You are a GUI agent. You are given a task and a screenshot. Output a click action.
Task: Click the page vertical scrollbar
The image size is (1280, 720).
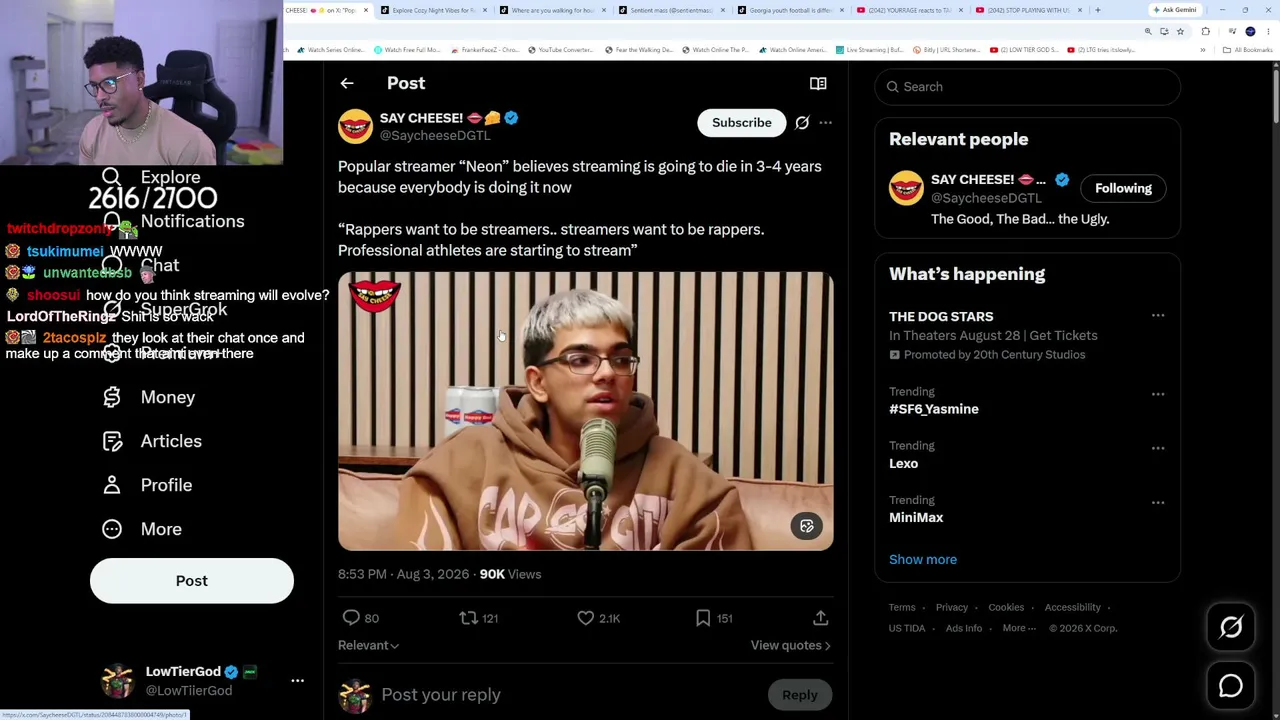tap(1275, 390)
